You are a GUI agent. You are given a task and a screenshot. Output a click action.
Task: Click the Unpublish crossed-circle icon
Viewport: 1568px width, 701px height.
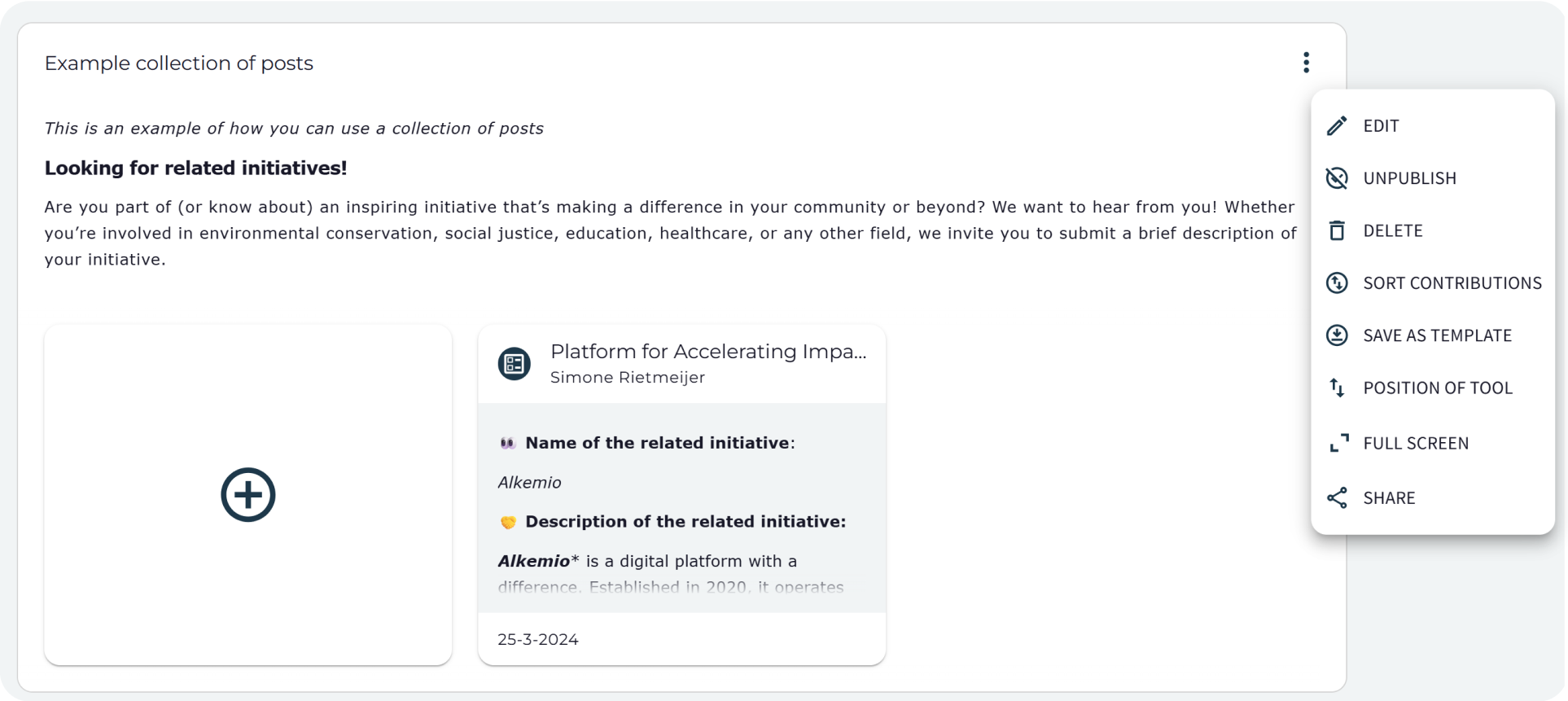pos(1337,178)
